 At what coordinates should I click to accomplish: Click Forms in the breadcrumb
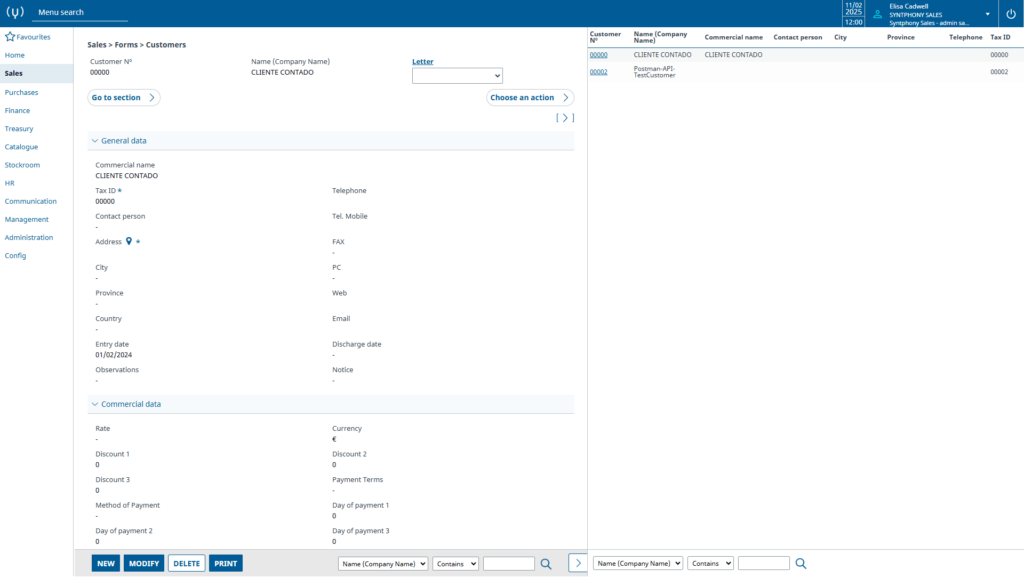click(126, 45)
